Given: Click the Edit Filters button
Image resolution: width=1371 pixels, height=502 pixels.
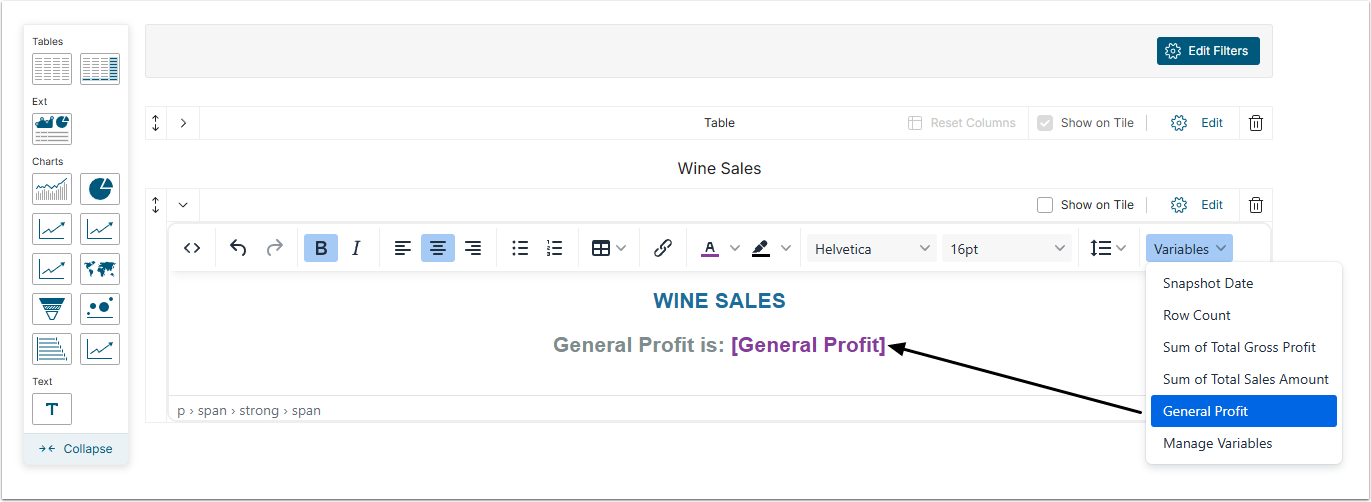Looking at the screenshot, I should (1208, 51).
